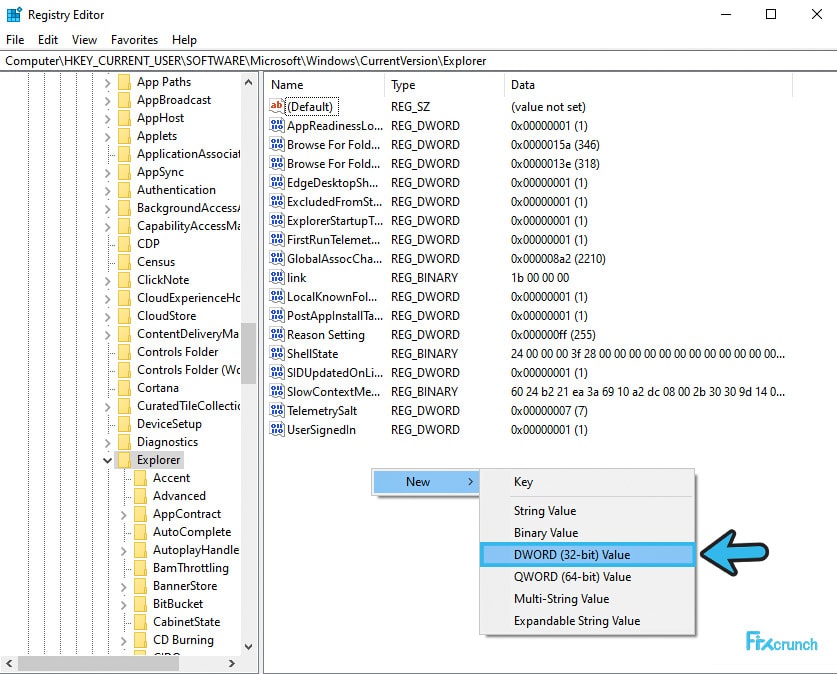Image resolution: width=837 pixels, height=674 pixels.
Task: Expand the BannerStore subkey
Action: coord(123,587)
